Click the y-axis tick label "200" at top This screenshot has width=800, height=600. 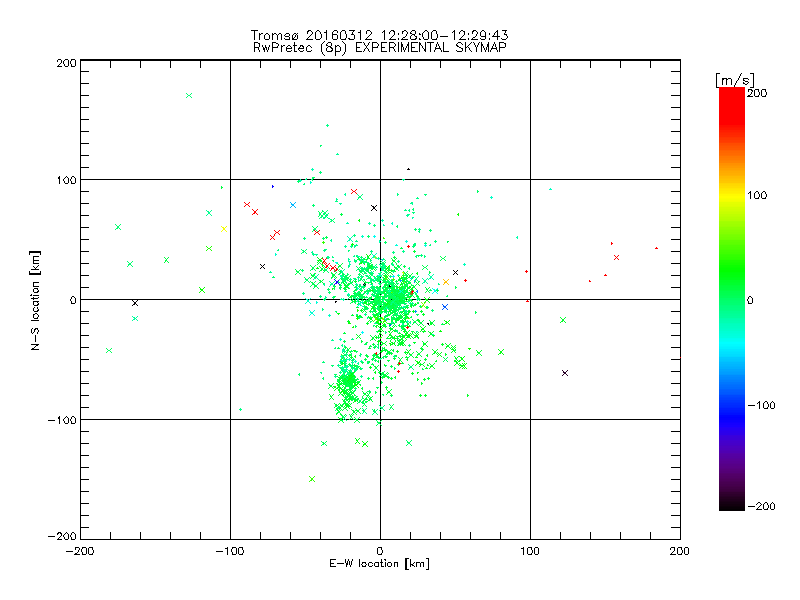(67, 63)
